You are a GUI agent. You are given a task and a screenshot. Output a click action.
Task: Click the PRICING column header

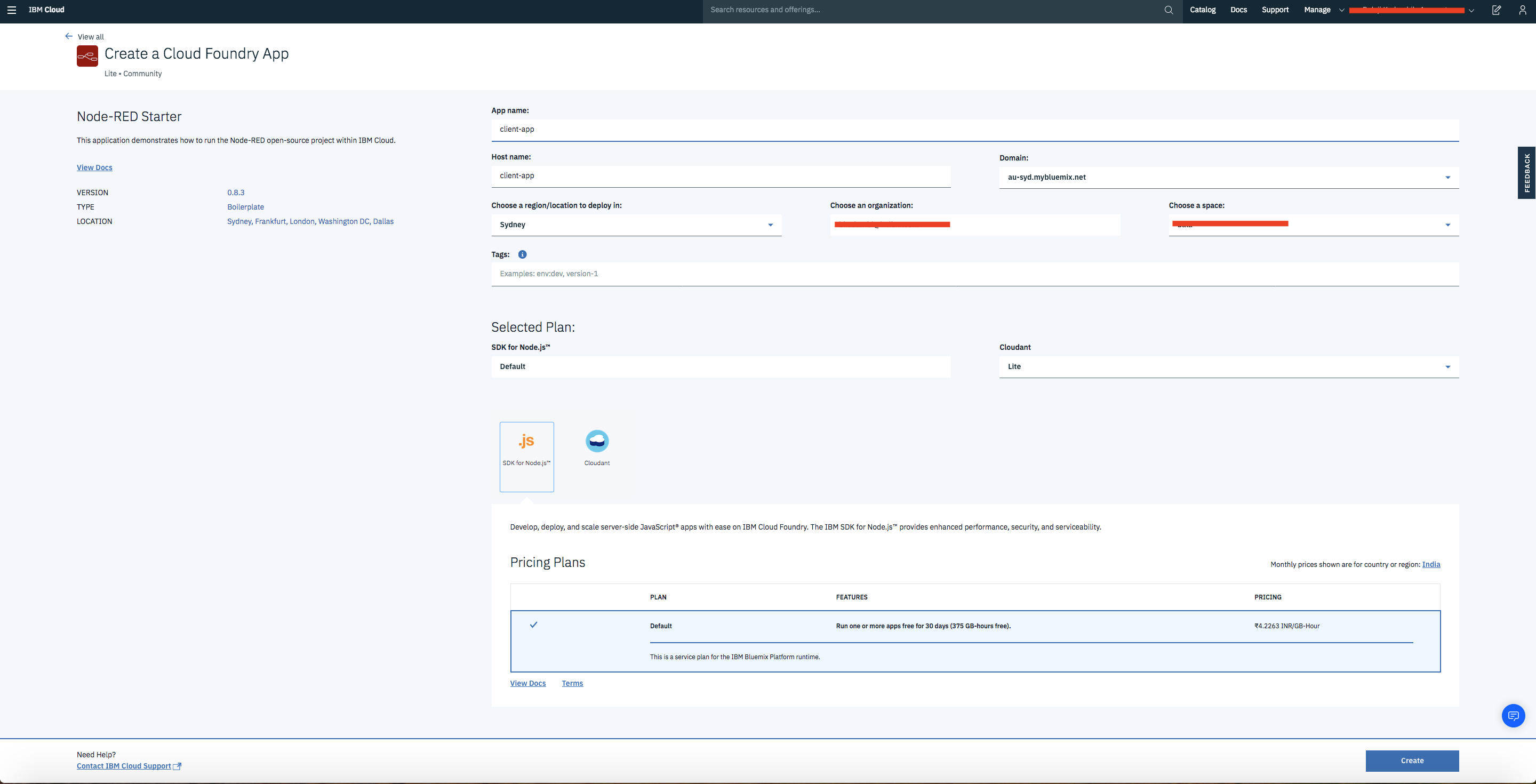point(1268,597)
